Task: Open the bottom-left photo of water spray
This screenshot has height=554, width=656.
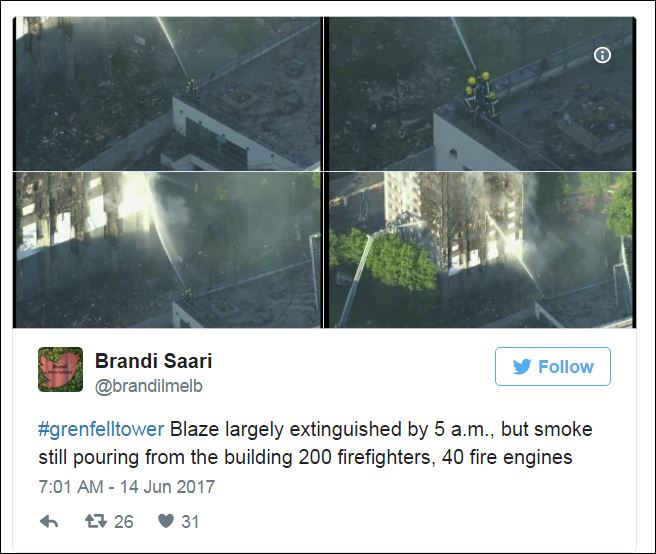Action: point(167,250)
